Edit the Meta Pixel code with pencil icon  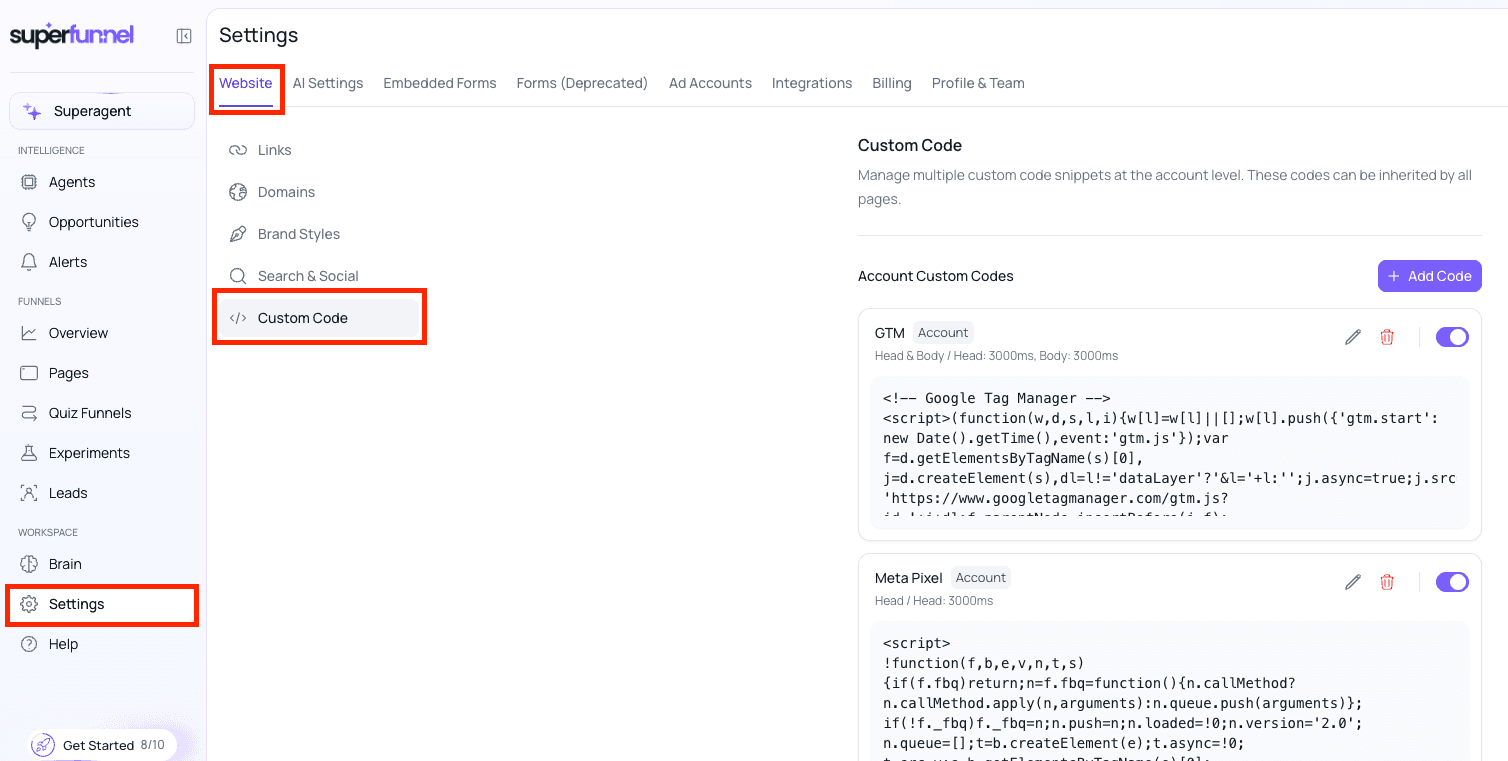(1353, 582)
